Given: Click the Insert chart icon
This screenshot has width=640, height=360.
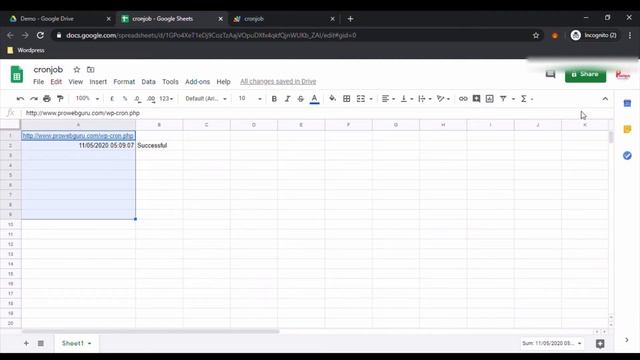Looking at the screenshot, I should pyautogui.click(x=489, y=99).
